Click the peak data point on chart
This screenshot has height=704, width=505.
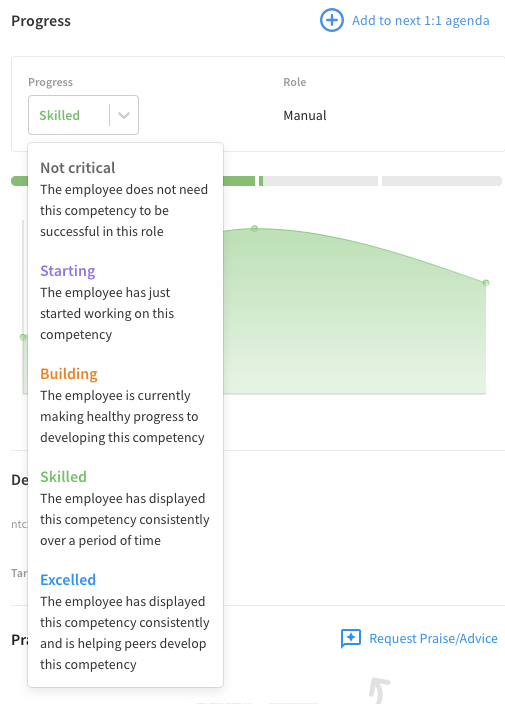click(255, 229)
